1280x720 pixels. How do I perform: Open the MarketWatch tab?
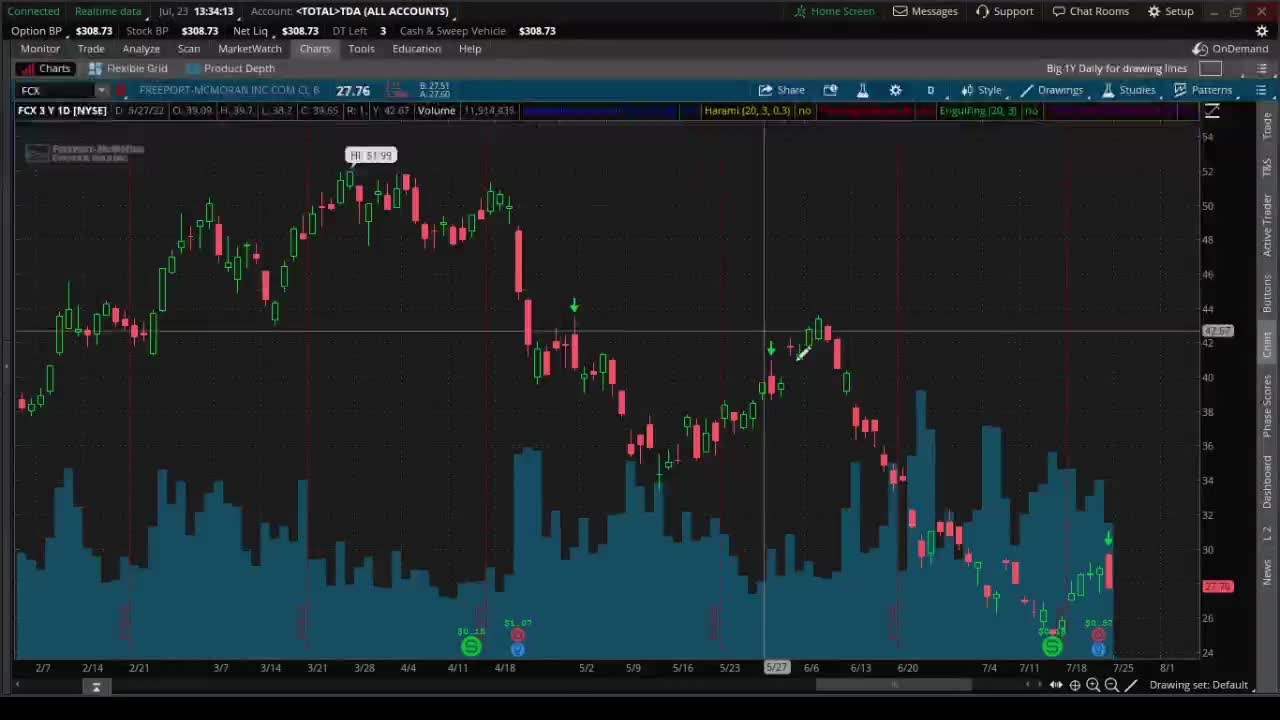pos(250,49)
